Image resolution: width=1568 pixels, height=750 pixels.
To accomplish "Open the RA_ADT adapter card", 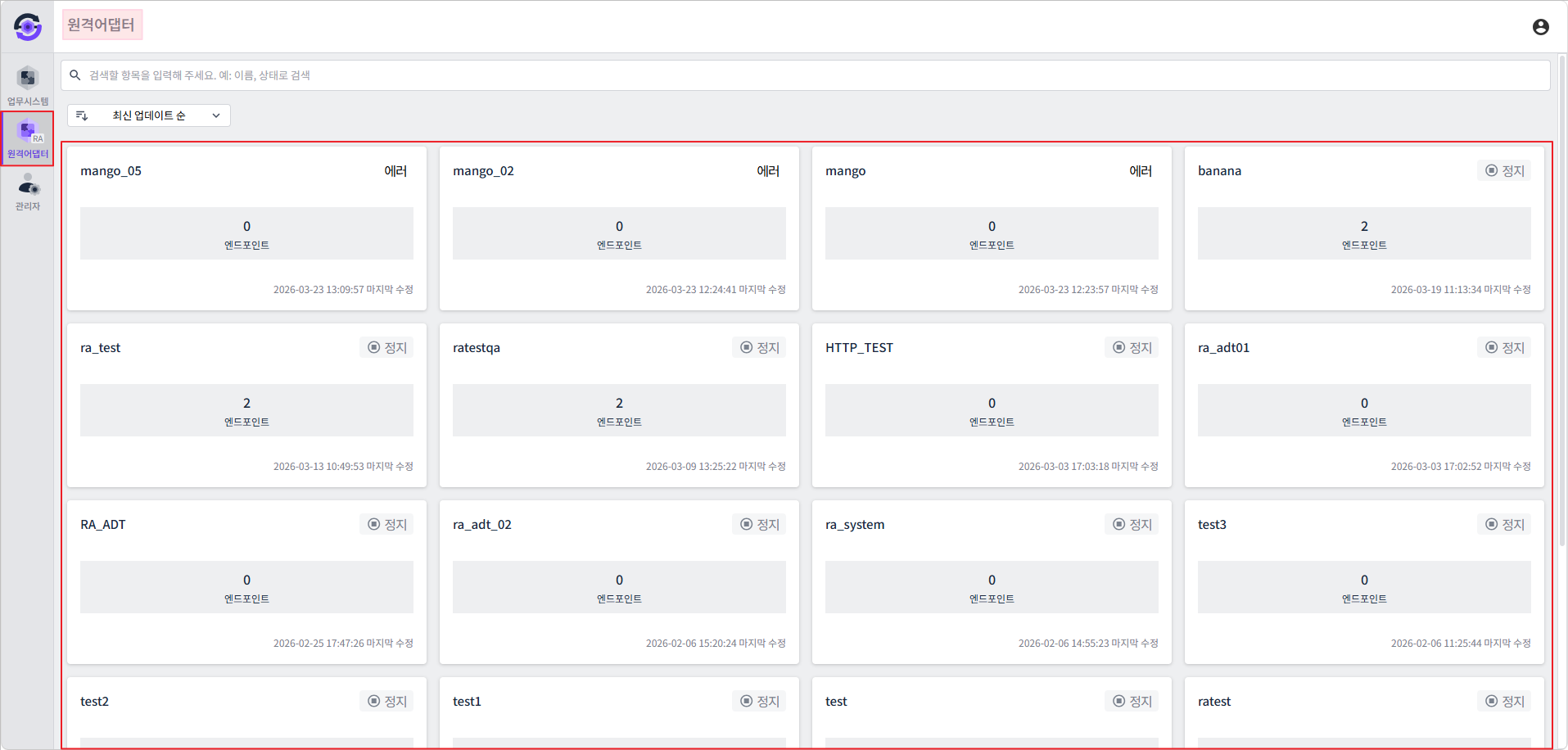I will pyautogui.click(x=246, y=582).
